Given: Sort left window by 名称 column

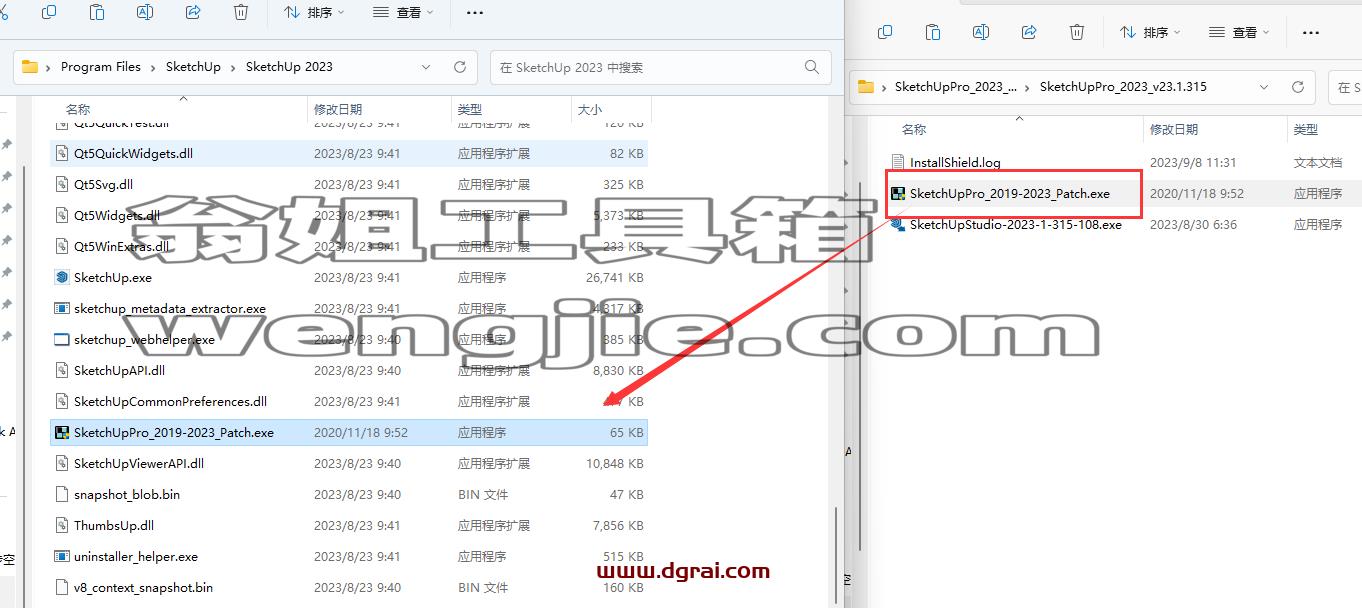Looking at the screenshot, I should [x=78, y=110].
